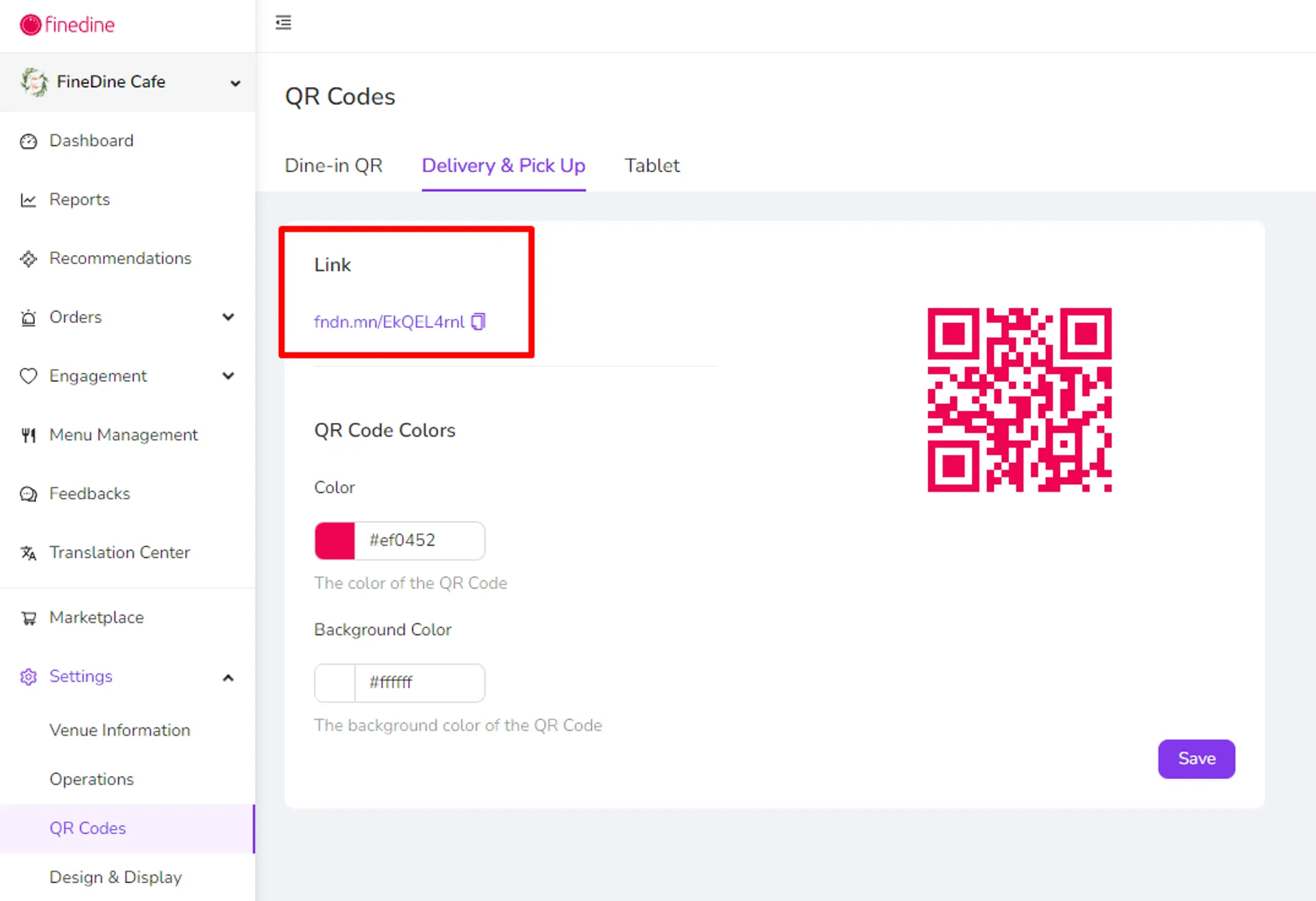1316x901 pixels.
Task: Click the Engagement menu label
Action: tap(98, 376)
